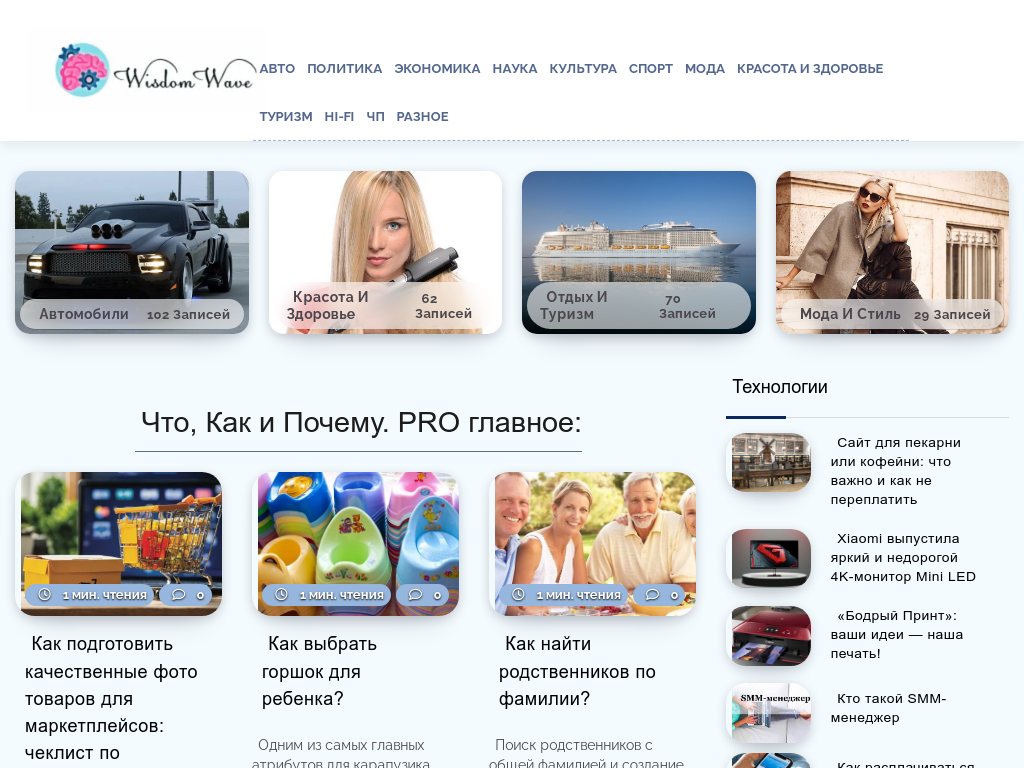
Task: Click excerpt 'Одним из самых главных'
Action: (341, 745)
